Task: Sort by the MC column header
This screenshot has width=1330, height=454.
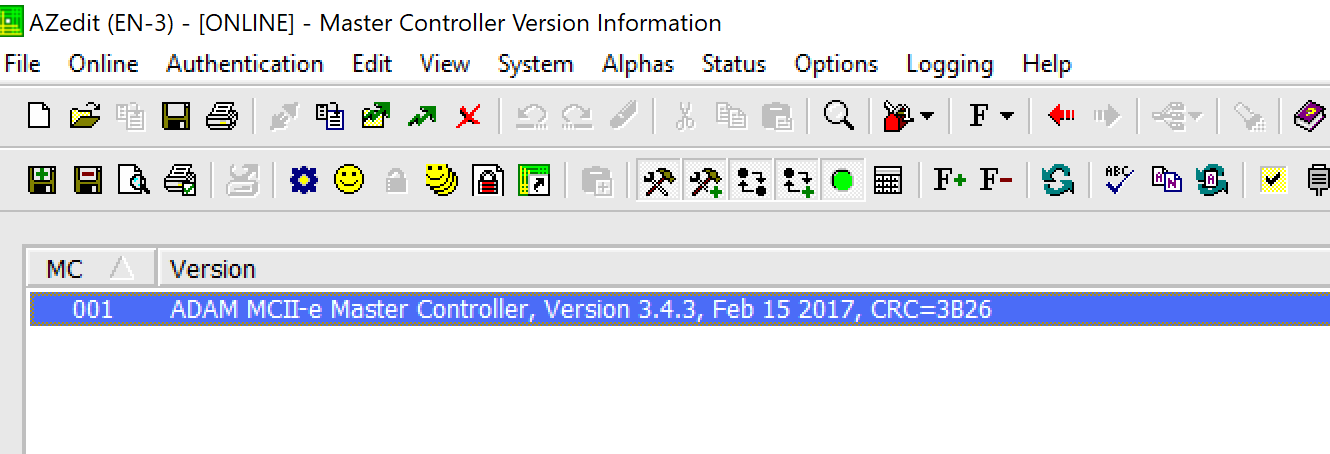Action: [90, 269]
